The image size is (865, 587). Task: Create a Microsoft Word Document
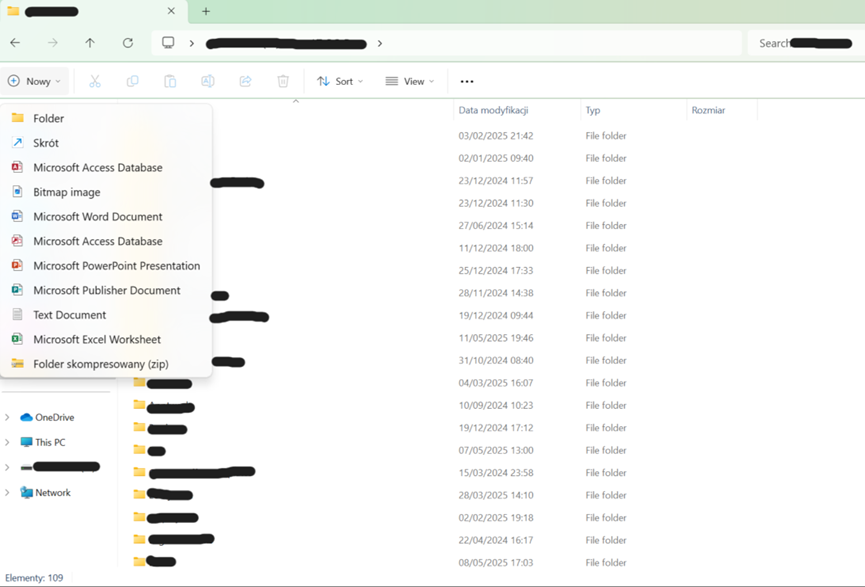106,217
